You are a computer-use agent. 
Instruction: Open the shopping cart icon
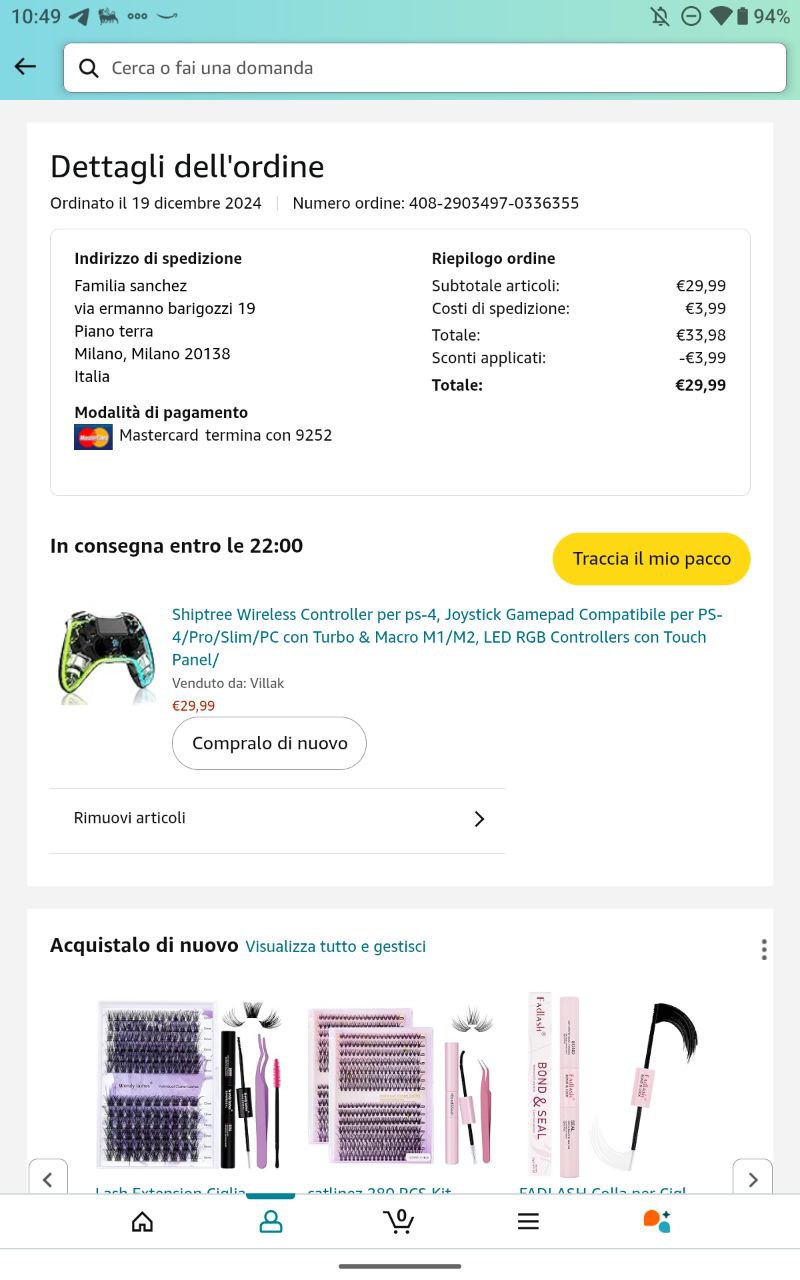pyautogui.click(x=399, y=1221)
